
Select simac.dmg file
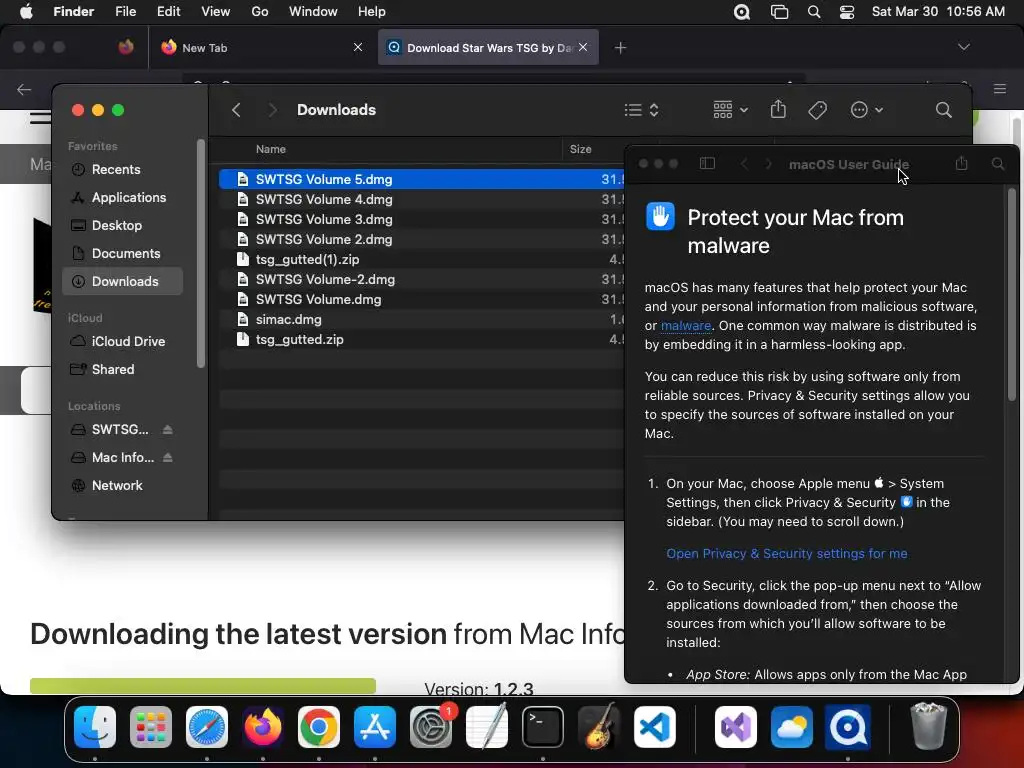tap(422, 319)
